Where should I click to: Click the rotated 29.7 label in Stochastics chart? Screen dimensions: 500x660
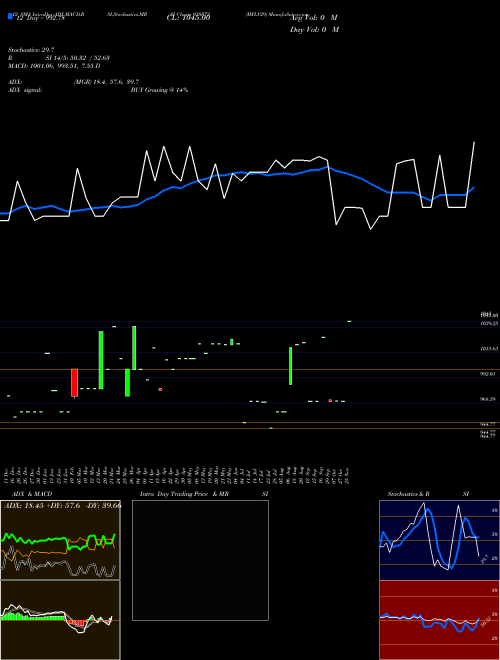tap(484, 559)
